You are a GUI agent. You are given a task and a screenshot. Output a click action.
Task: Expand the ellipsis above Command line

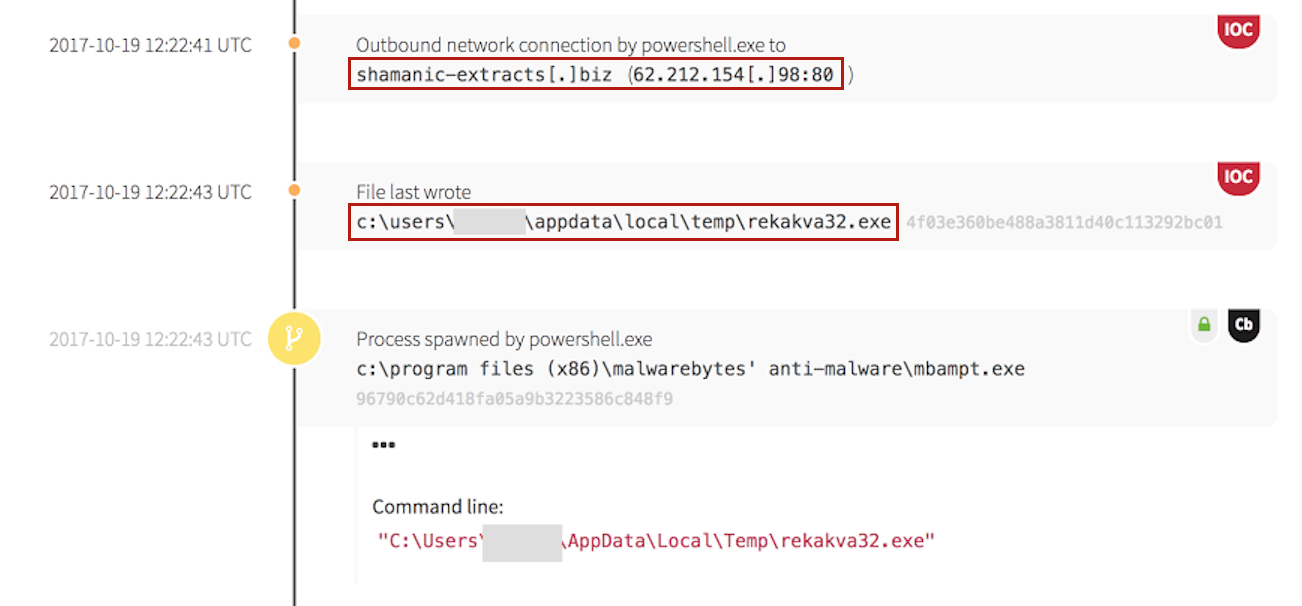(x=383, y=445)
